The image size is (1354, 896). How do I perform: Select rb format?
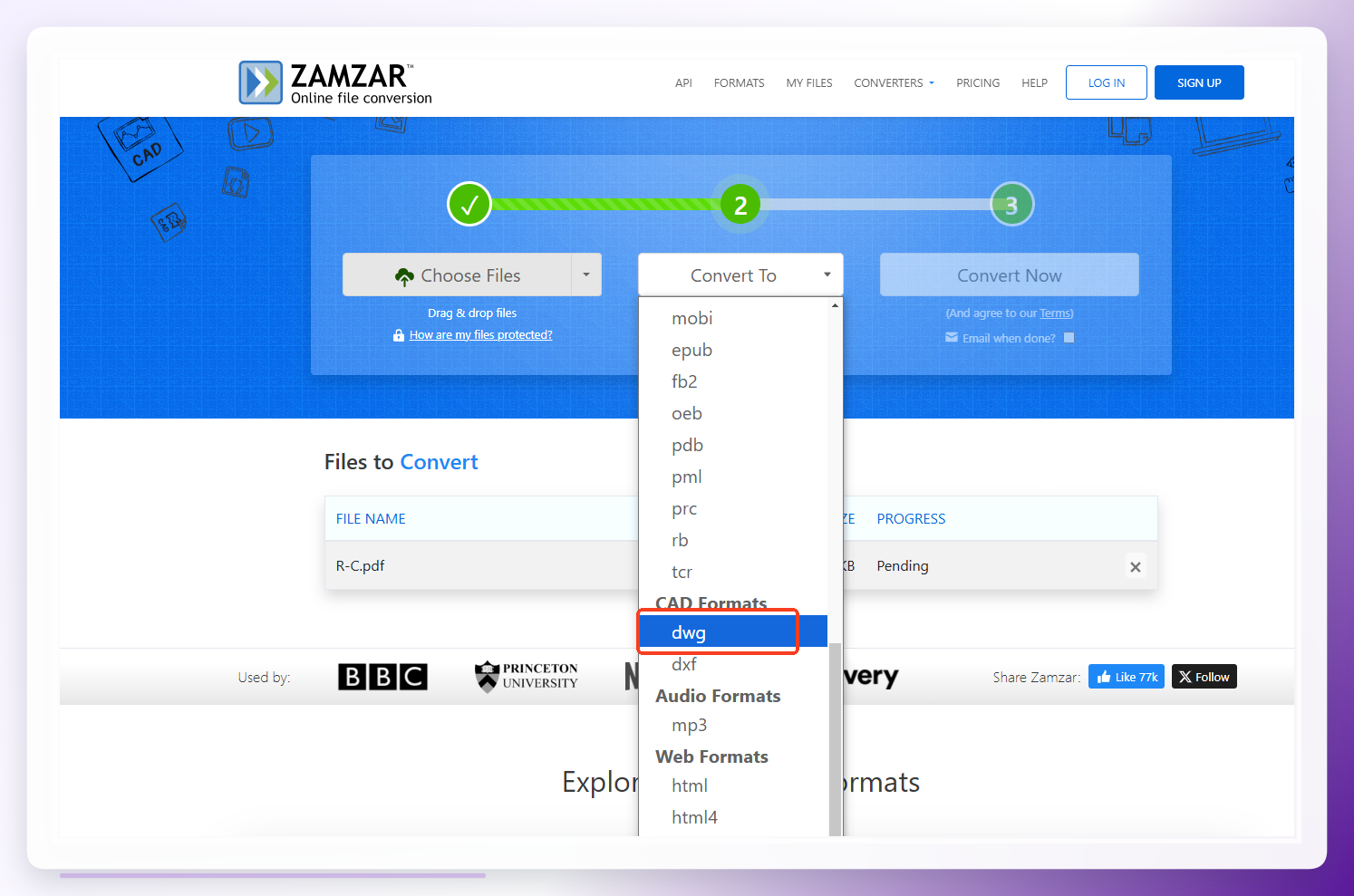click(733, 540)
